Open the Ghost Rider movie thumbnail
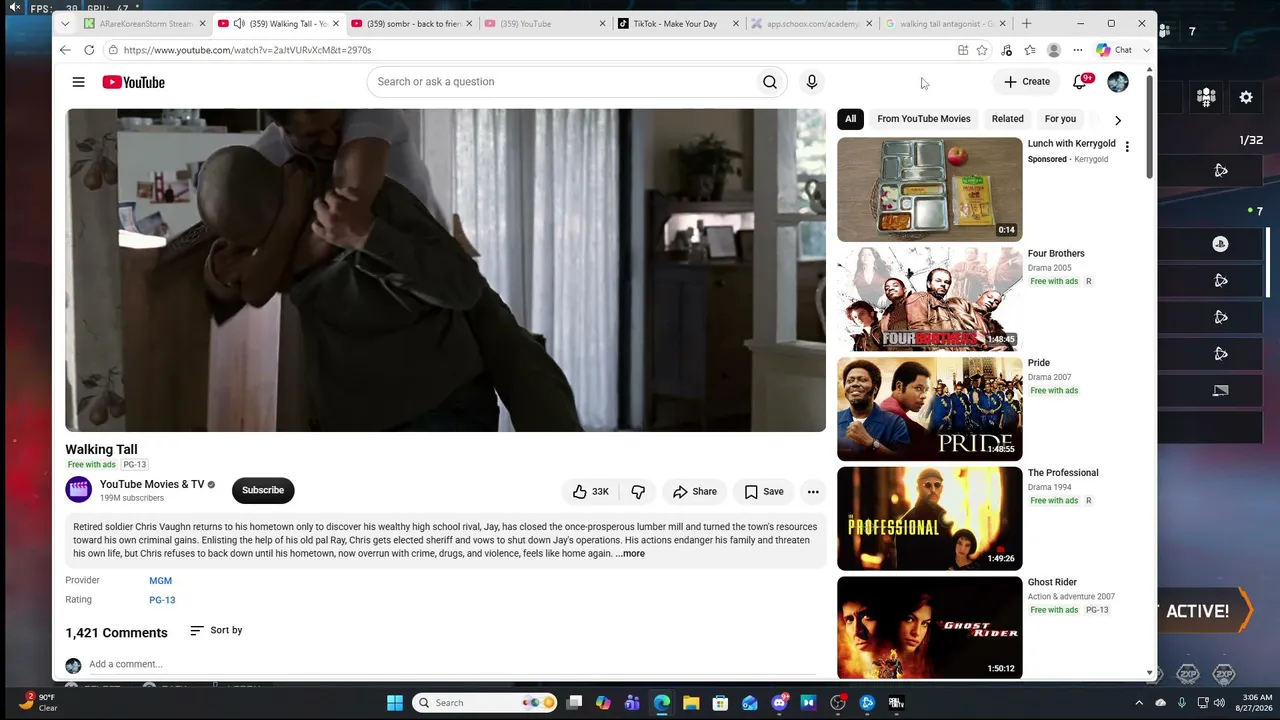Image resolution: width=1280 pixels, height=720 pixels. [x=930, y=628]
